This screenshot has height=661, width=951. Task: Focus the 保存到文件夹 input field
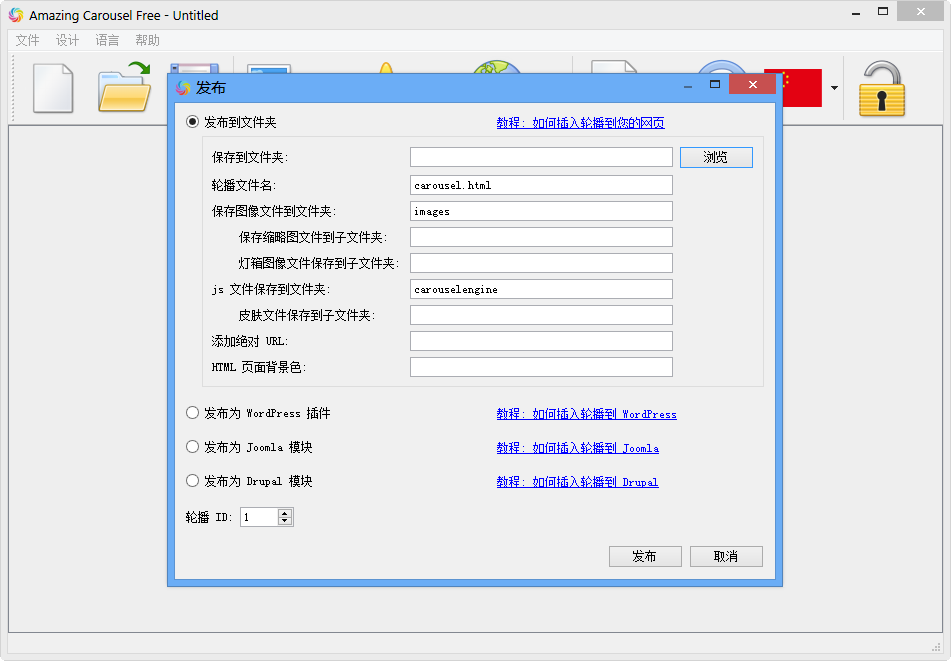point(541,157)
